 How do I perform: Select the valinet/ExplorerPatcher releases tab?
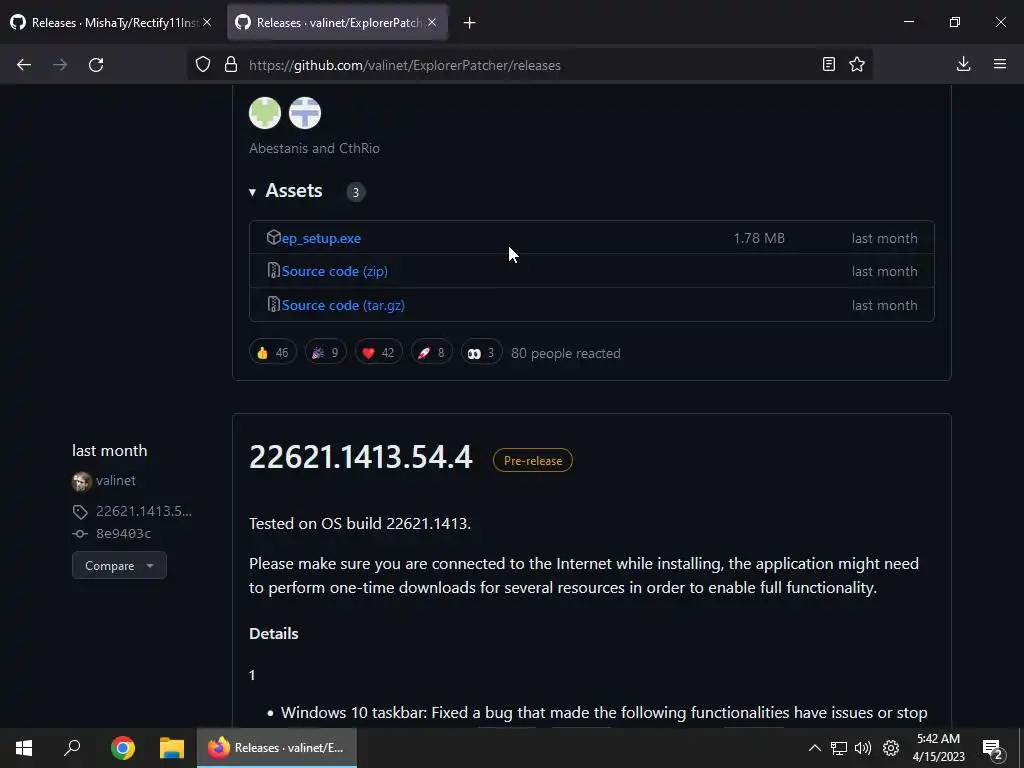[338, 22]
